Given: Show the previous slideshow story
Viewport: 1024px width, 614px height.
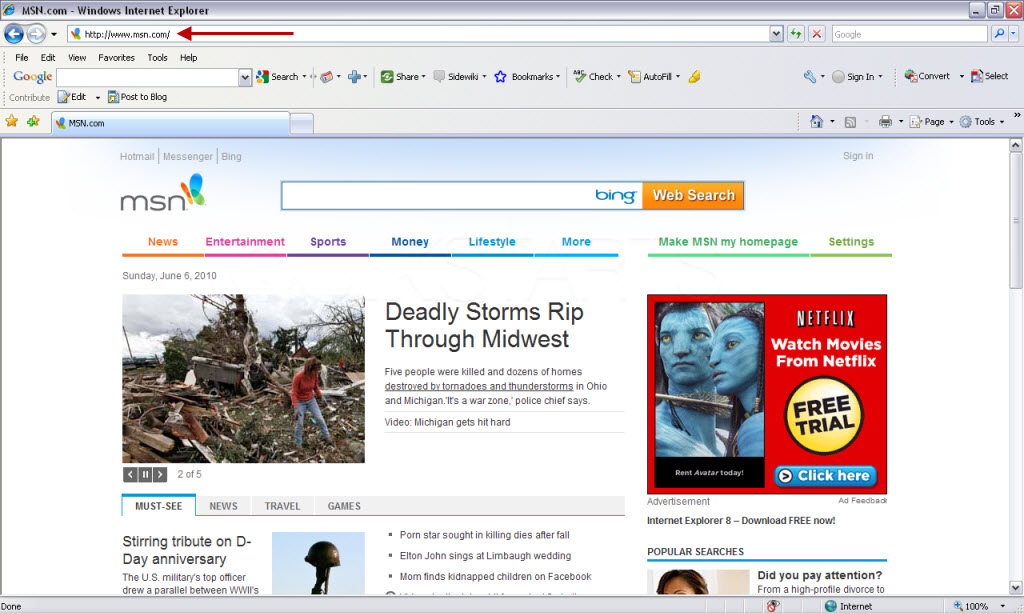Looking at the screenshot, I should point(130,474).
